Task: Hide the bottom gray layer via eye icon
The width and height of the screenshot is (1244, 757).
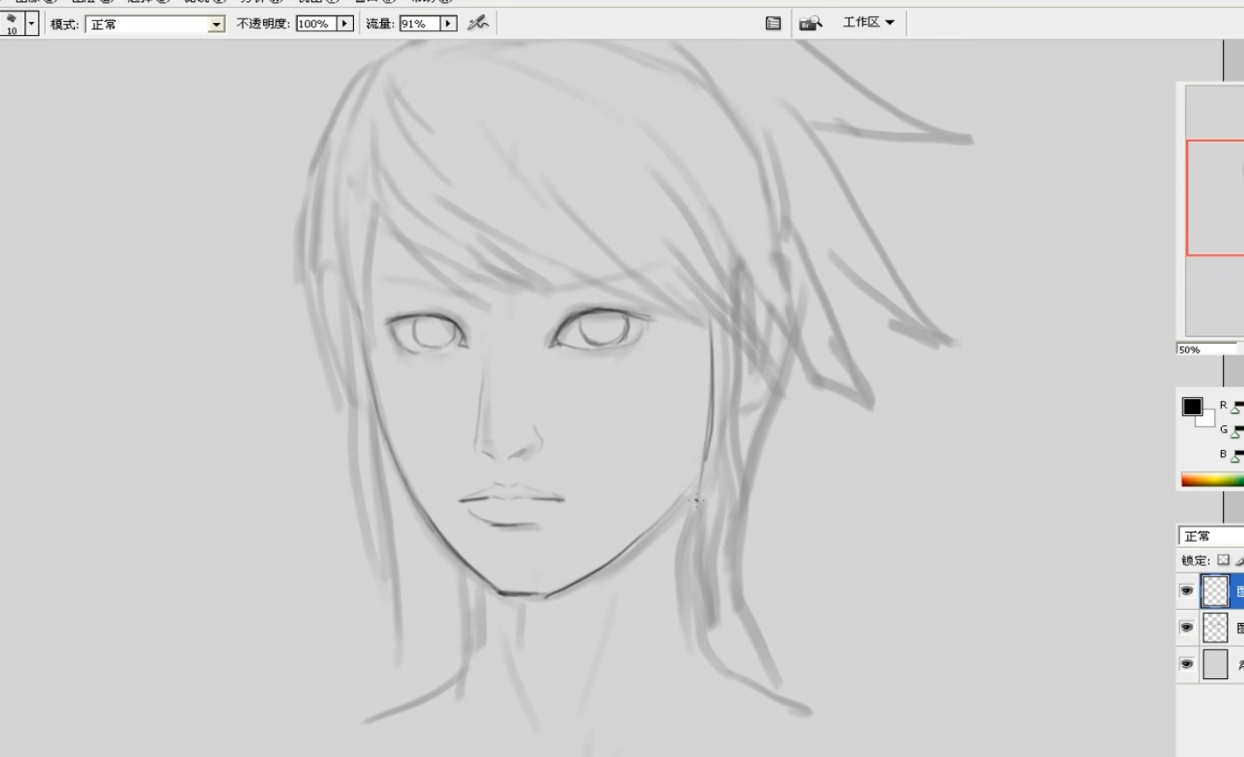Action: [x=1187, y=664]
